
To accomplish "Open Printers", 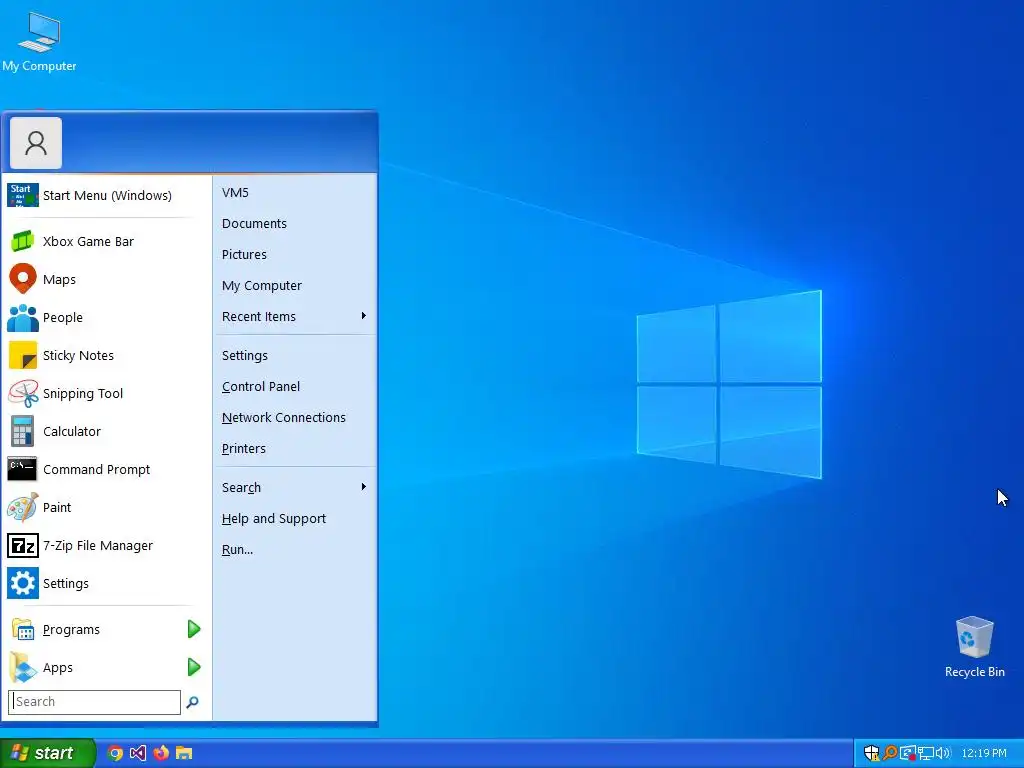I will point(295,449).
